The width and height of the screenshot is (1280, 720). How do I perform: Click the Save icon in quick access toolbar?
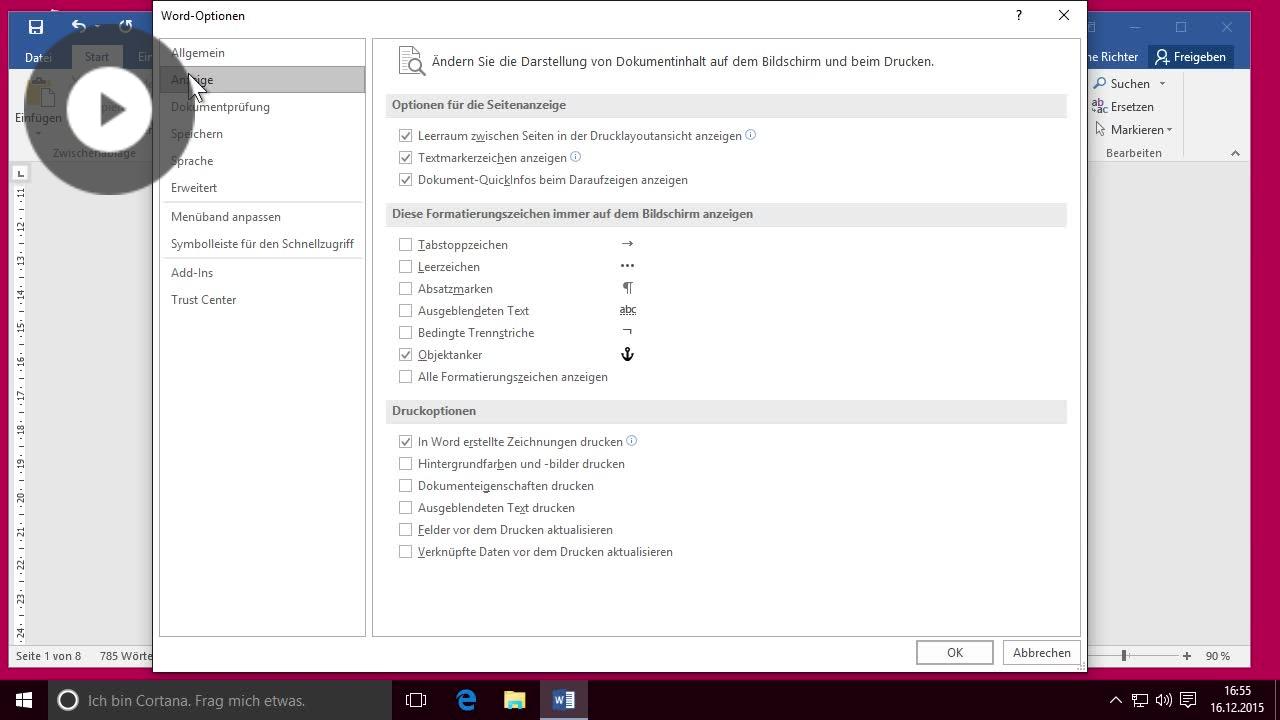tap(36, 27)
